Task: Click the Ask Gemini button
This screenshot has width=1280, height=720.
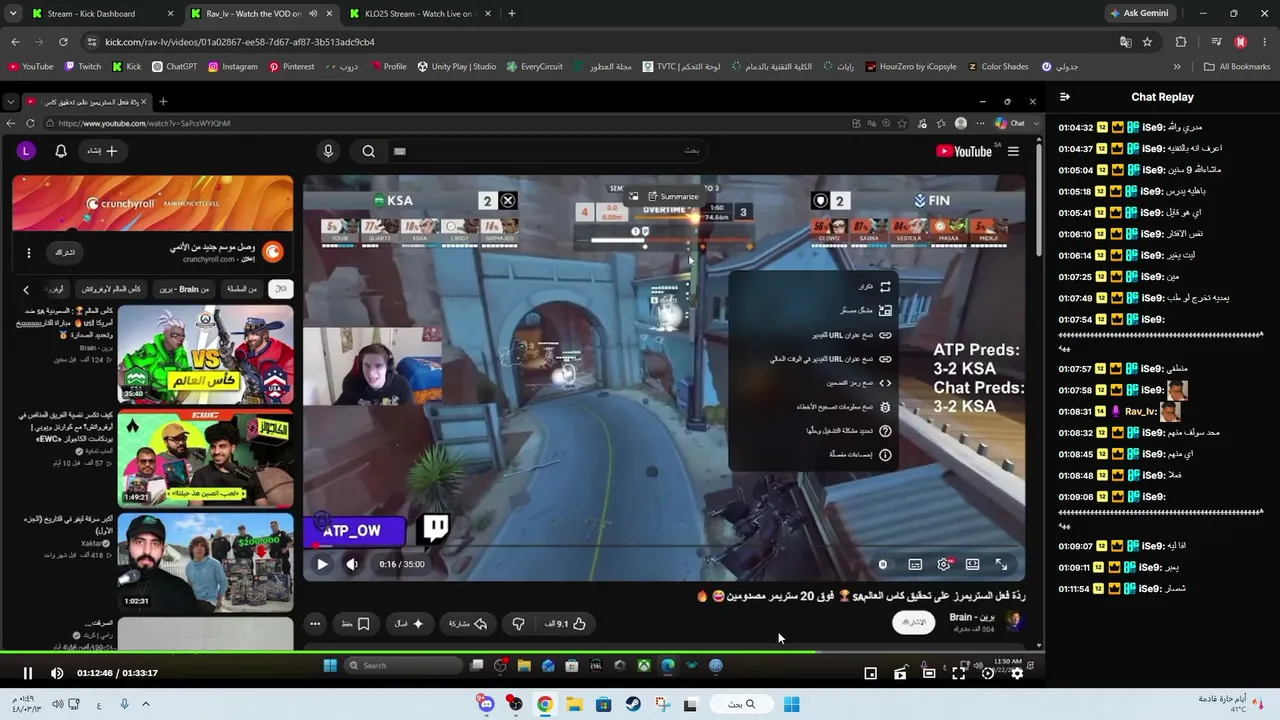Action: point(1138,14)
